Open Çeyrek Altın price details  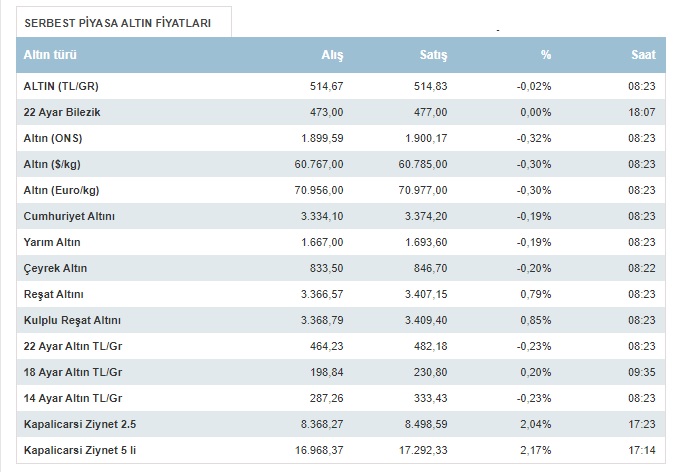(55, 268)
